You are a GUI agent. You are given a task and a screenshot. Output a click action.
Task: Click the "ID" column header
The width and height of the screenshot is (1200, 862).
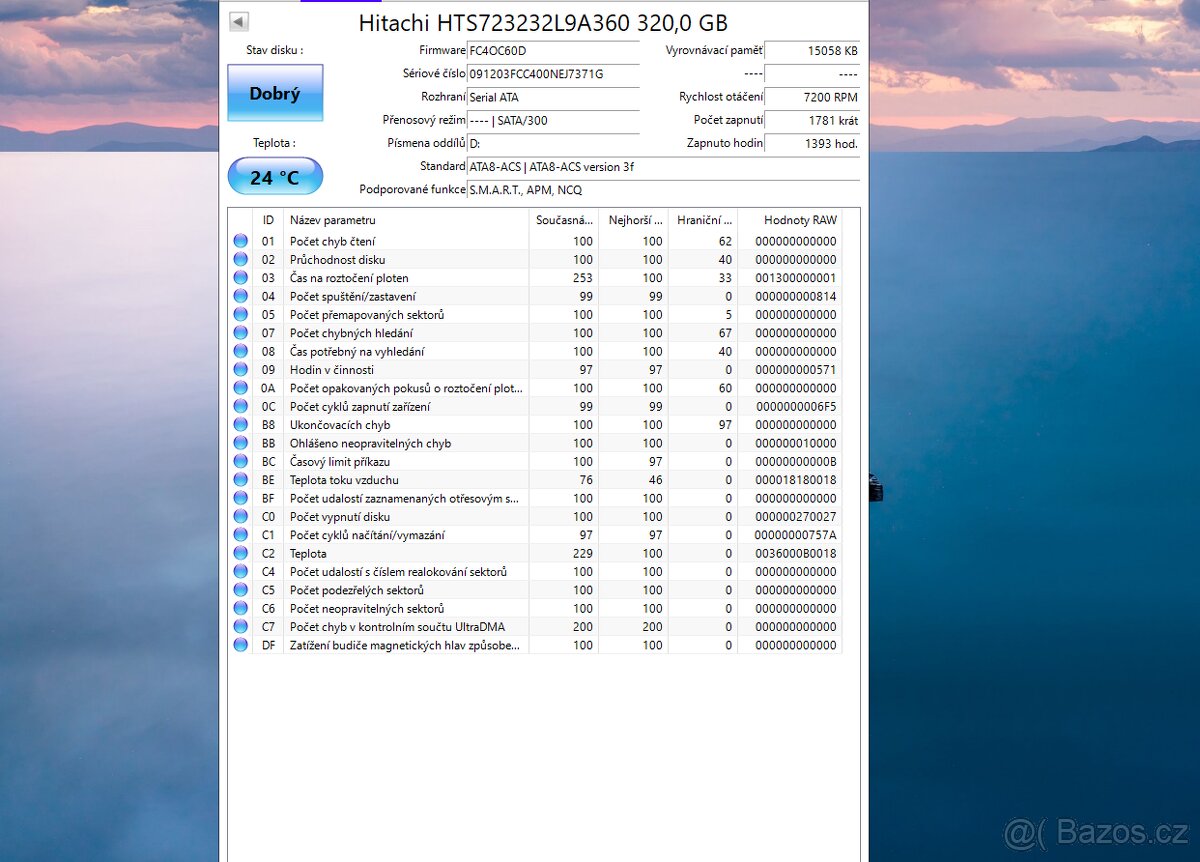267,220
